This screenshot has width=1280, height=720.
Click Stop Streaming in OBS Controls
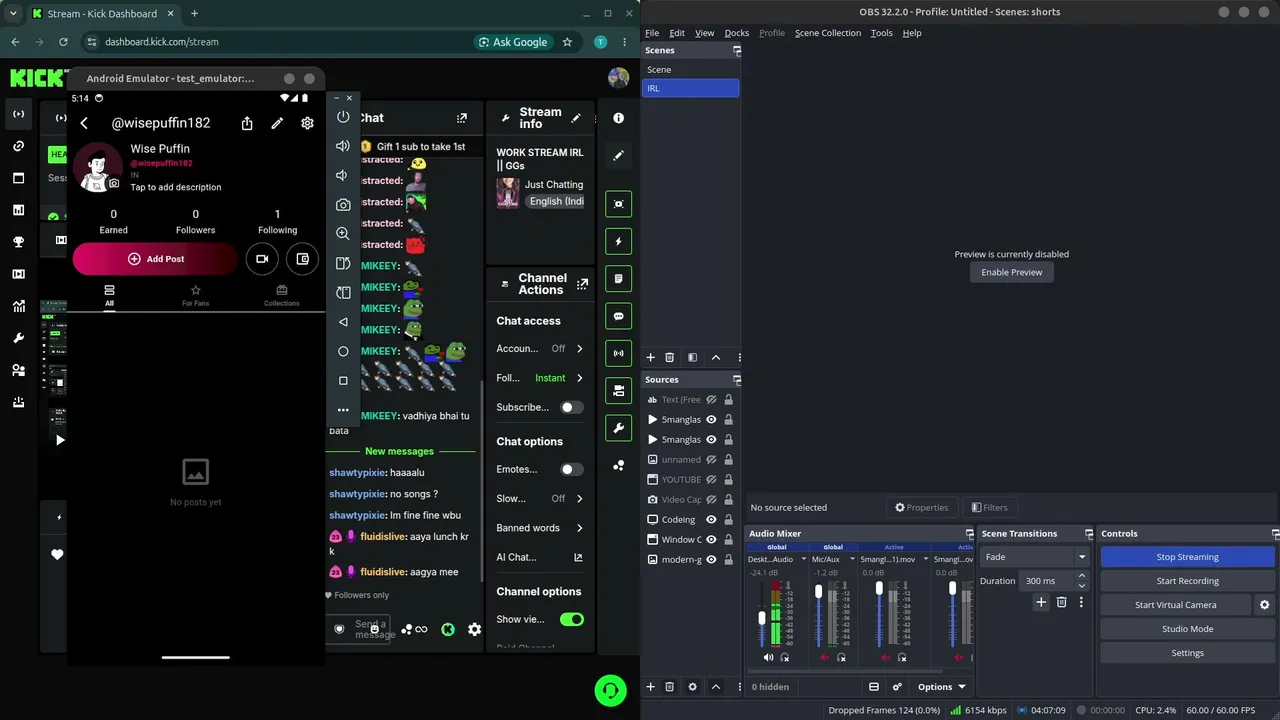tap(1187, 557)
